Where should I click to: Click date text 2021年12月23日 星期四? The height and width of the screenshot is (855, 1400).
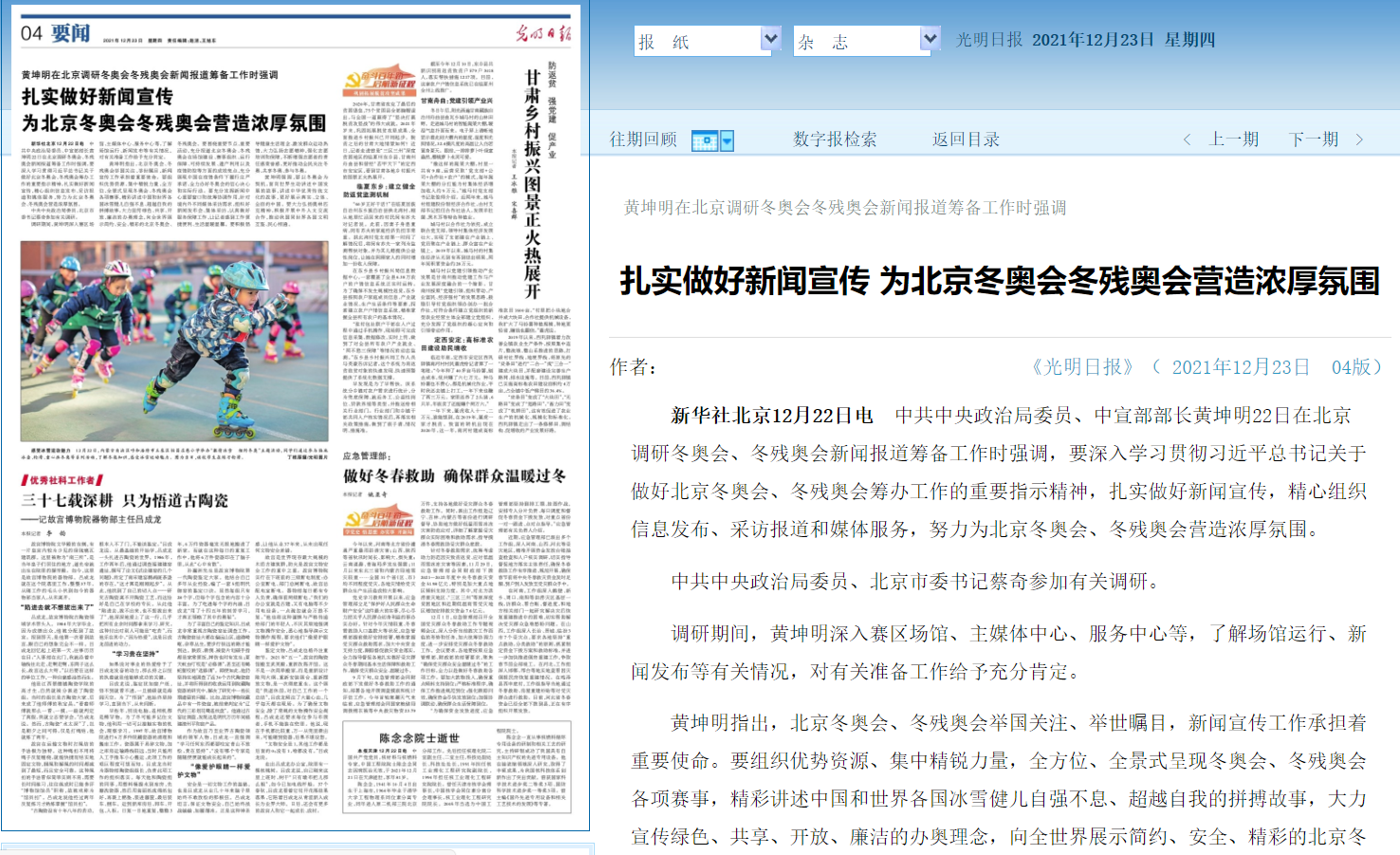pyautogui.click(x=1123, y=40)
